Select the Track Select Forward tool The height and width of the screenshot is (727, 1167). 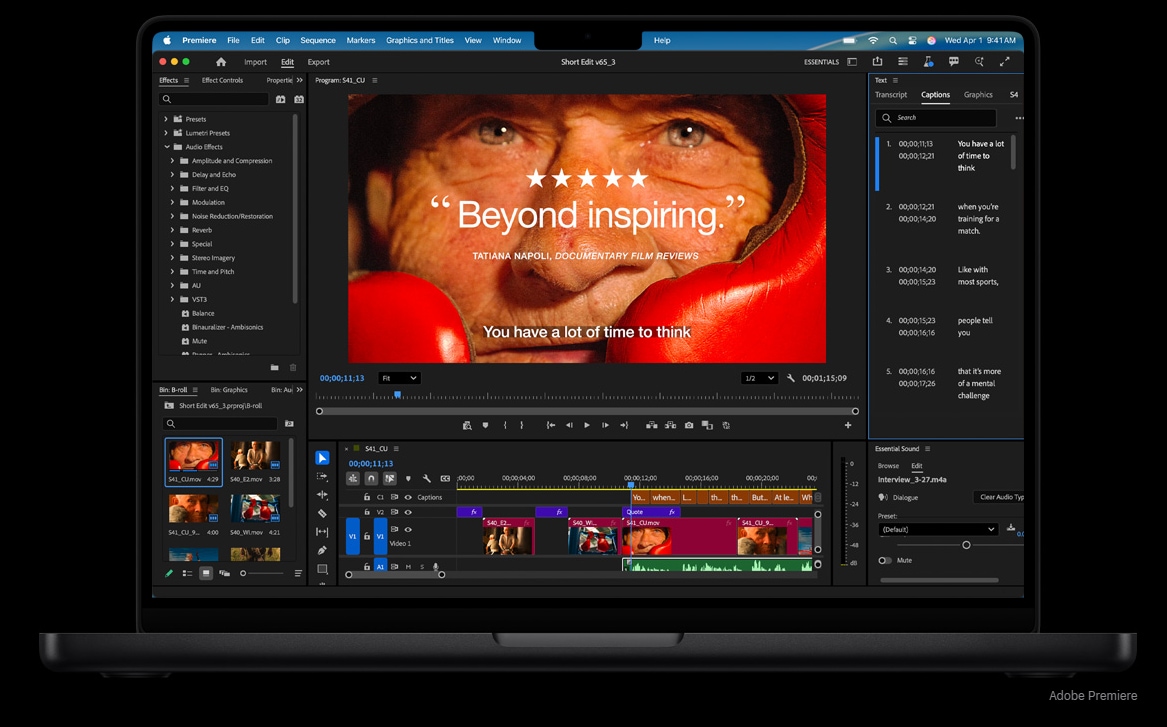coord(322,476)
